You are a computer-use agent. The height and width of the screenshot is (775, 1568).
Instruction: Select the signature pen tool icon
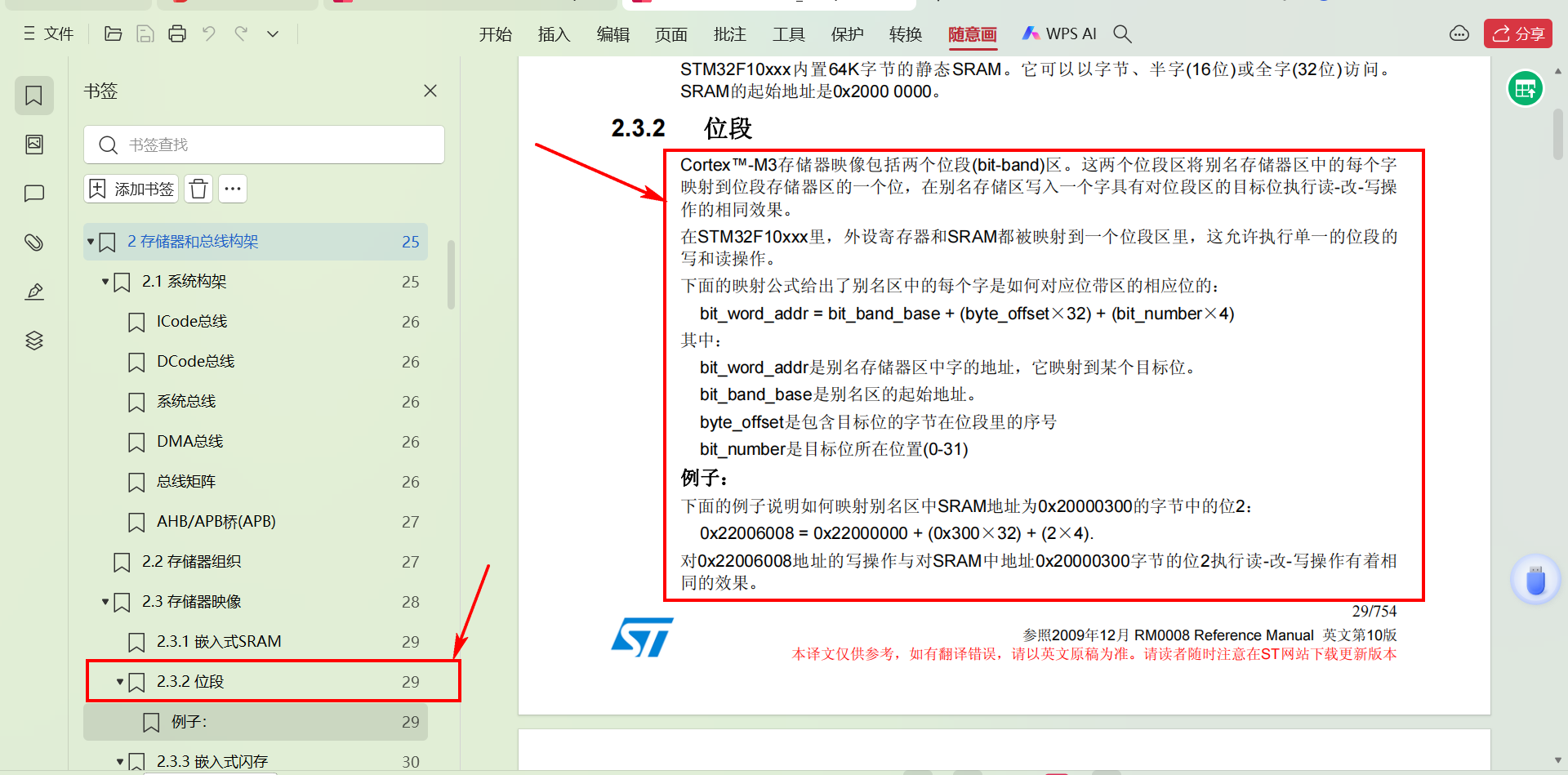coord(33,292)
